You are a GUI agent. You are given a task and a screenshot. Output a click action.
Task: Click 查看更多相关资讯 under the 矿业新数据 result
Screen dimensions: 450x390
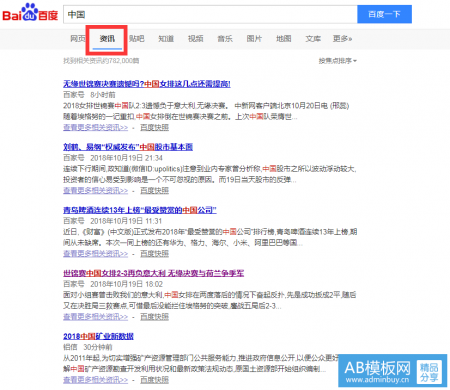coord(96,380)
